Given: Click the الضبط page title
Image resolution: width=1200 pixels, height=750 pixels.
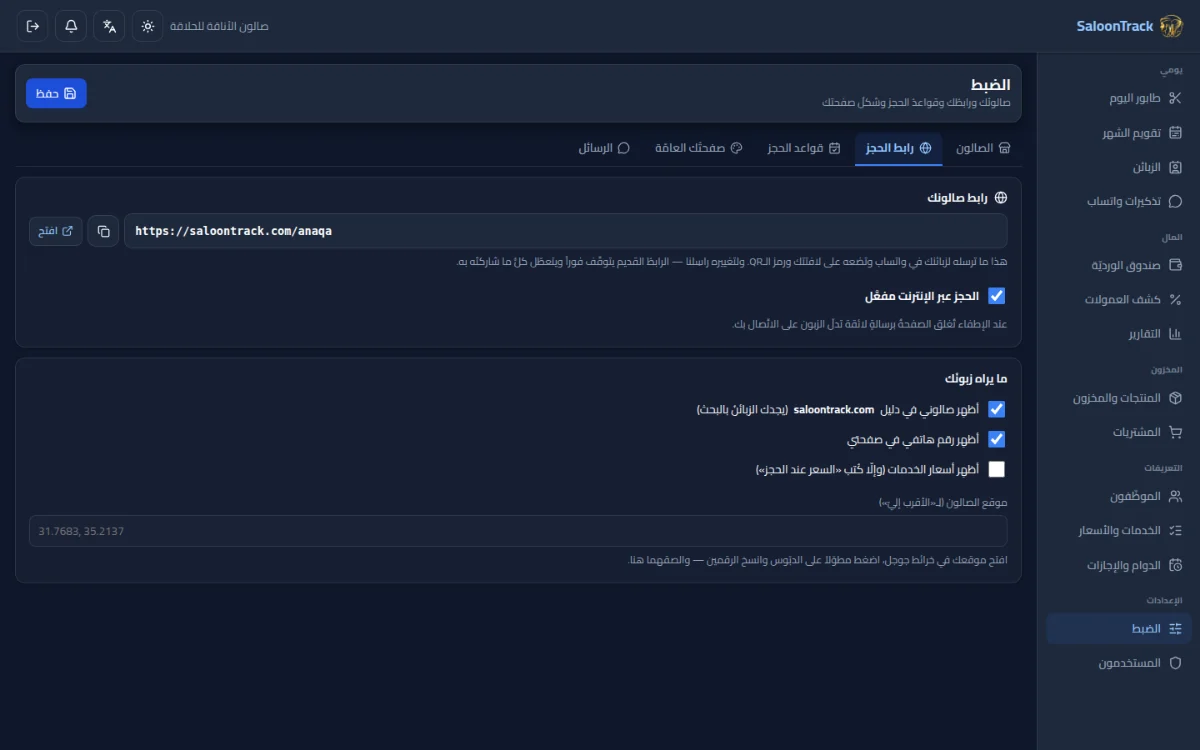Looking at the screenshot, I should 990,85.
